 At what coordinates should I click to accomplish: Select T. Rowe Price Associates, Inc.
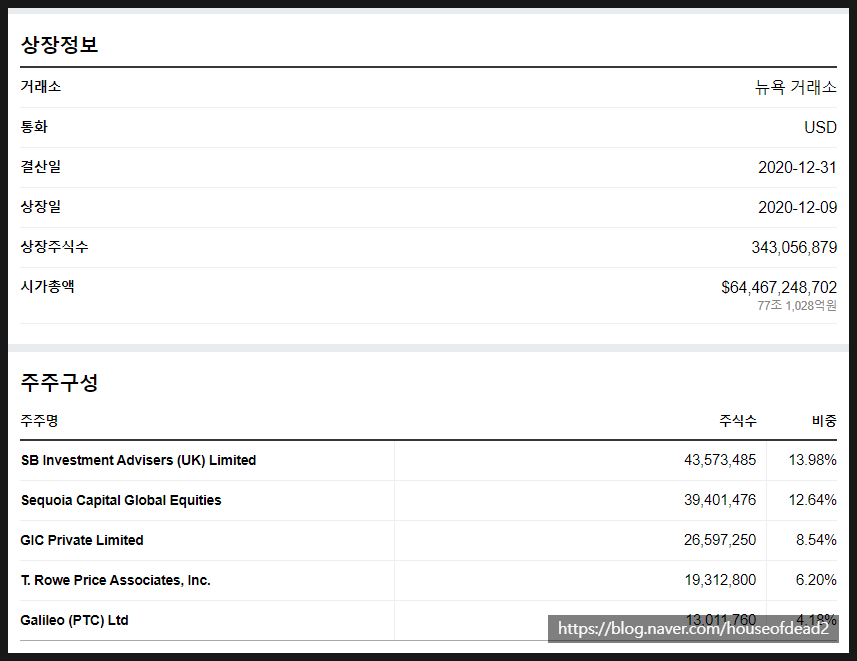point(115,580)
